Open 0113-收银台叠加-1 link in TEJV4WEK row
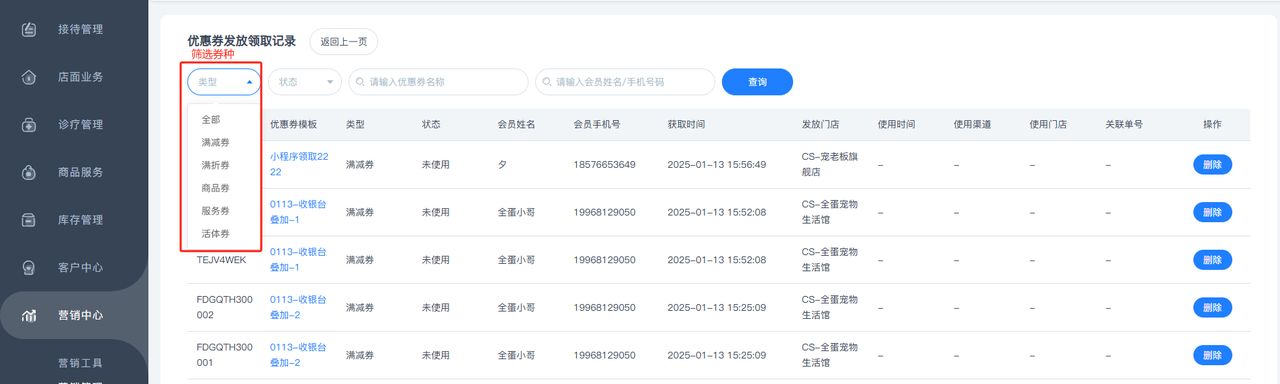The height and width of the screenshot is (384, 1280). [298, 260]
